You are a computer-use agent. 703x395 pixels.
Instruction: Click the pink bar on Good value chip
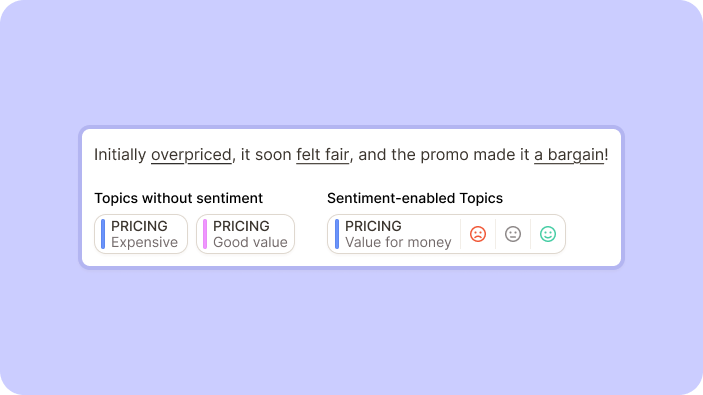pos(205,234)
